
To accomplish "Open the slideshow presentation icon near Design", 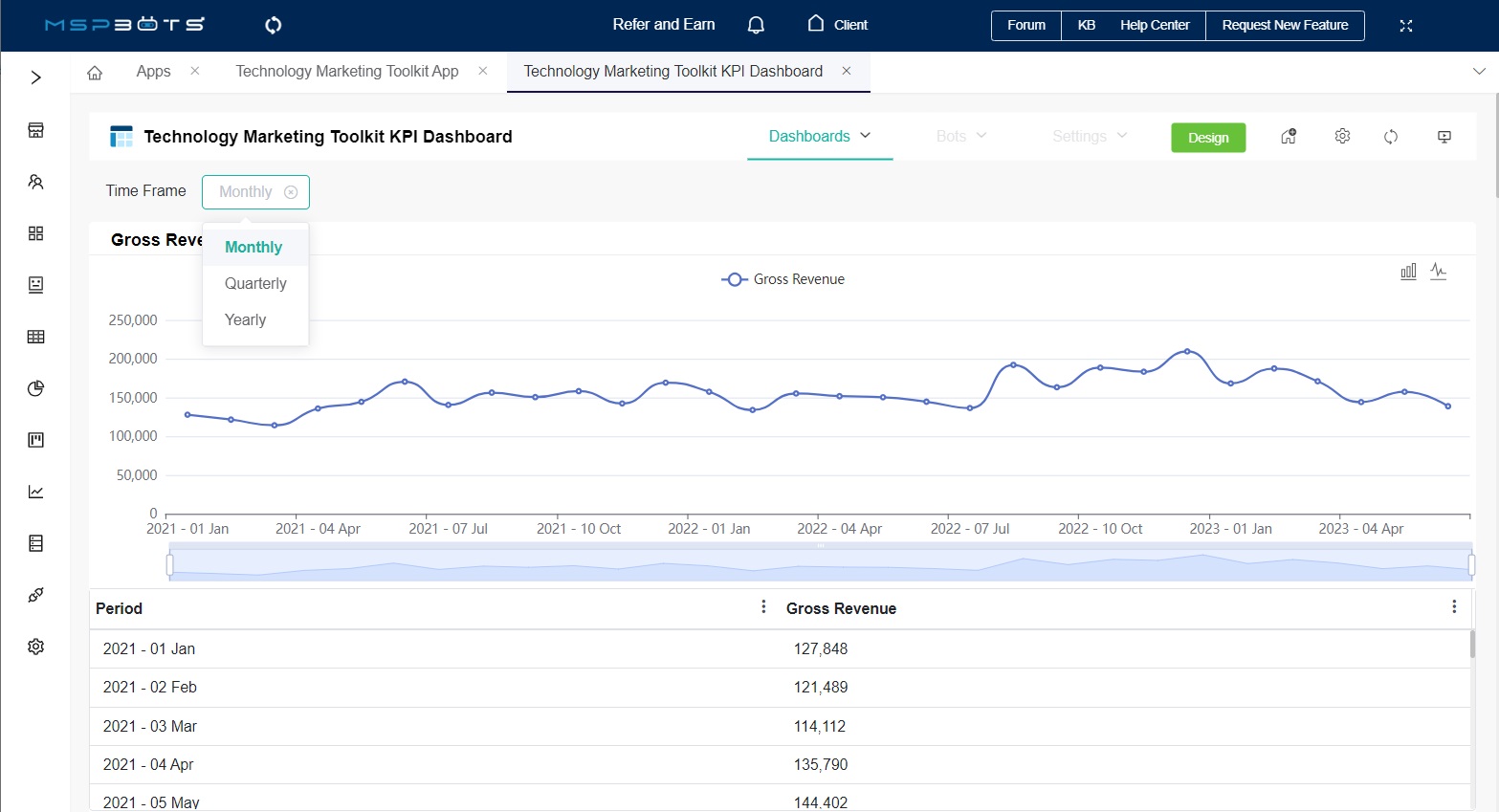I will 1444,137.
